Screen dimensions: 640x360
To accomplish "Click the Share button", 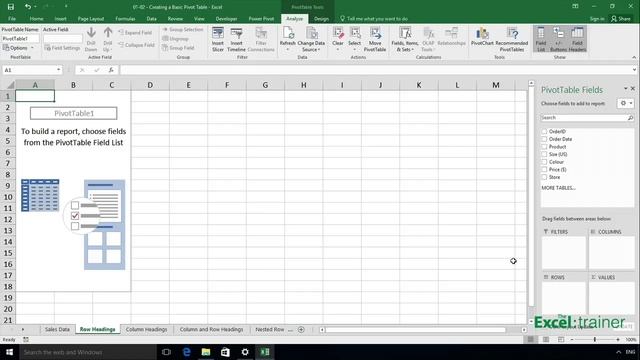I will click(621, 19).
